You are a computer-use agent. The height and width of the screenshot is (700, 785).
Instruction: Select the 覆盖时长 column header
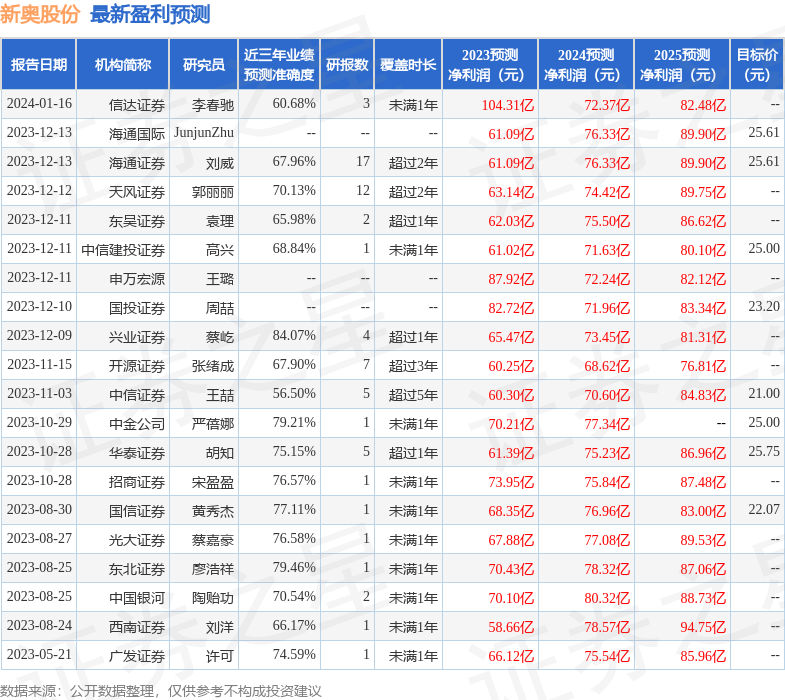pyautogui.click(x=408, y=65)
